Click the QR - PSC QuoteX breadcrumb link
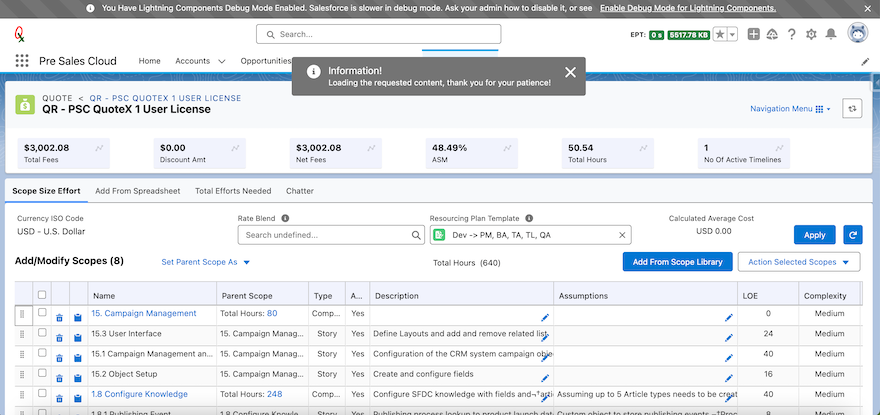Screen dimensions: 880x415 165,98
